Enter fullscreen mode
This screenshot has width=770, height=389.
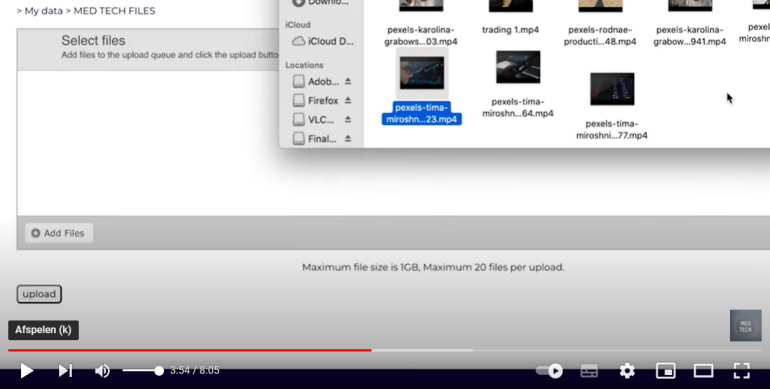[742, 371]
